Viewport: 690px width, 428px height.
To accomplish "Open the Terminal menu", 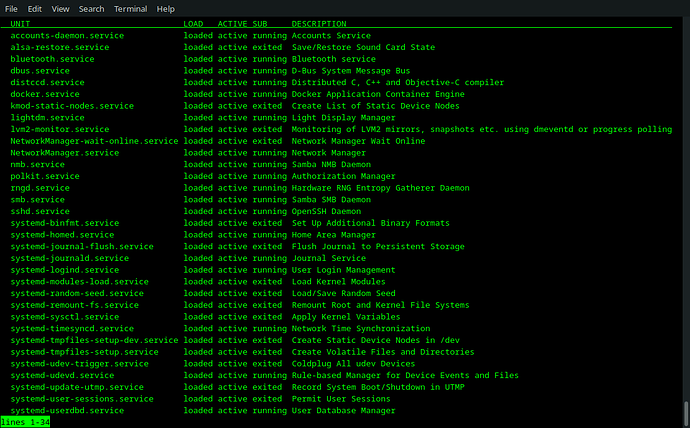I will (131, 9).
